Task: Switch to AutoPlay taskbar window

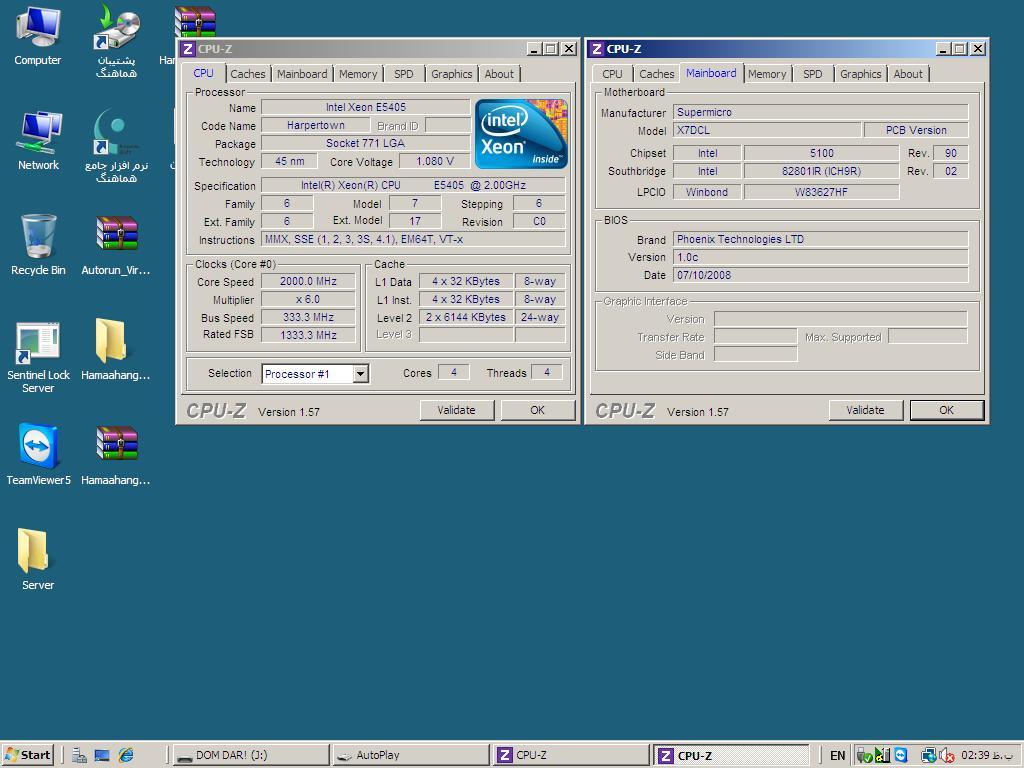Action: (x=410, y=755)
